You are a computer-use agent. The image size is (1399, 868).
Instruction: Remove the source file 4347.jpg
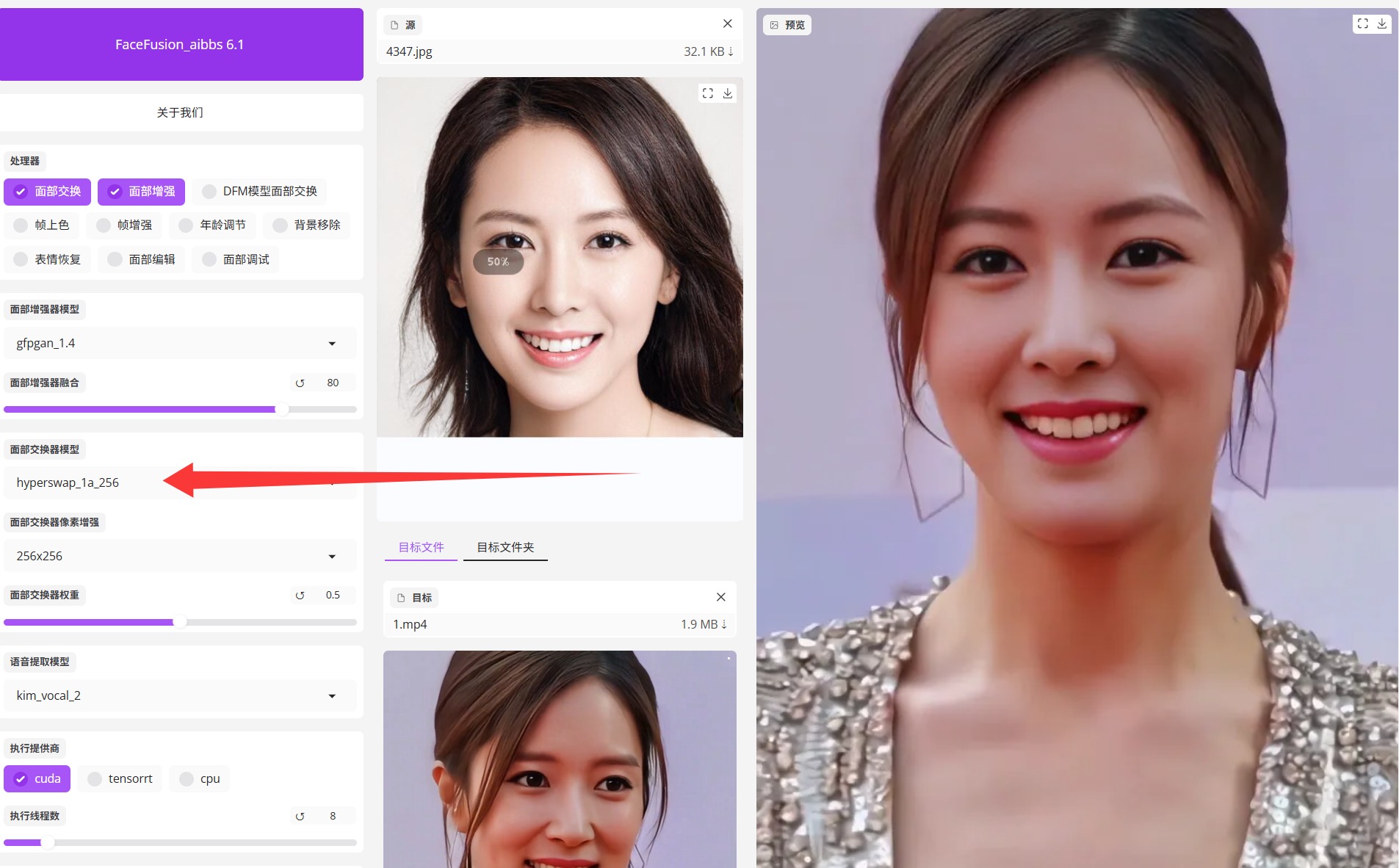coord(727,23)
